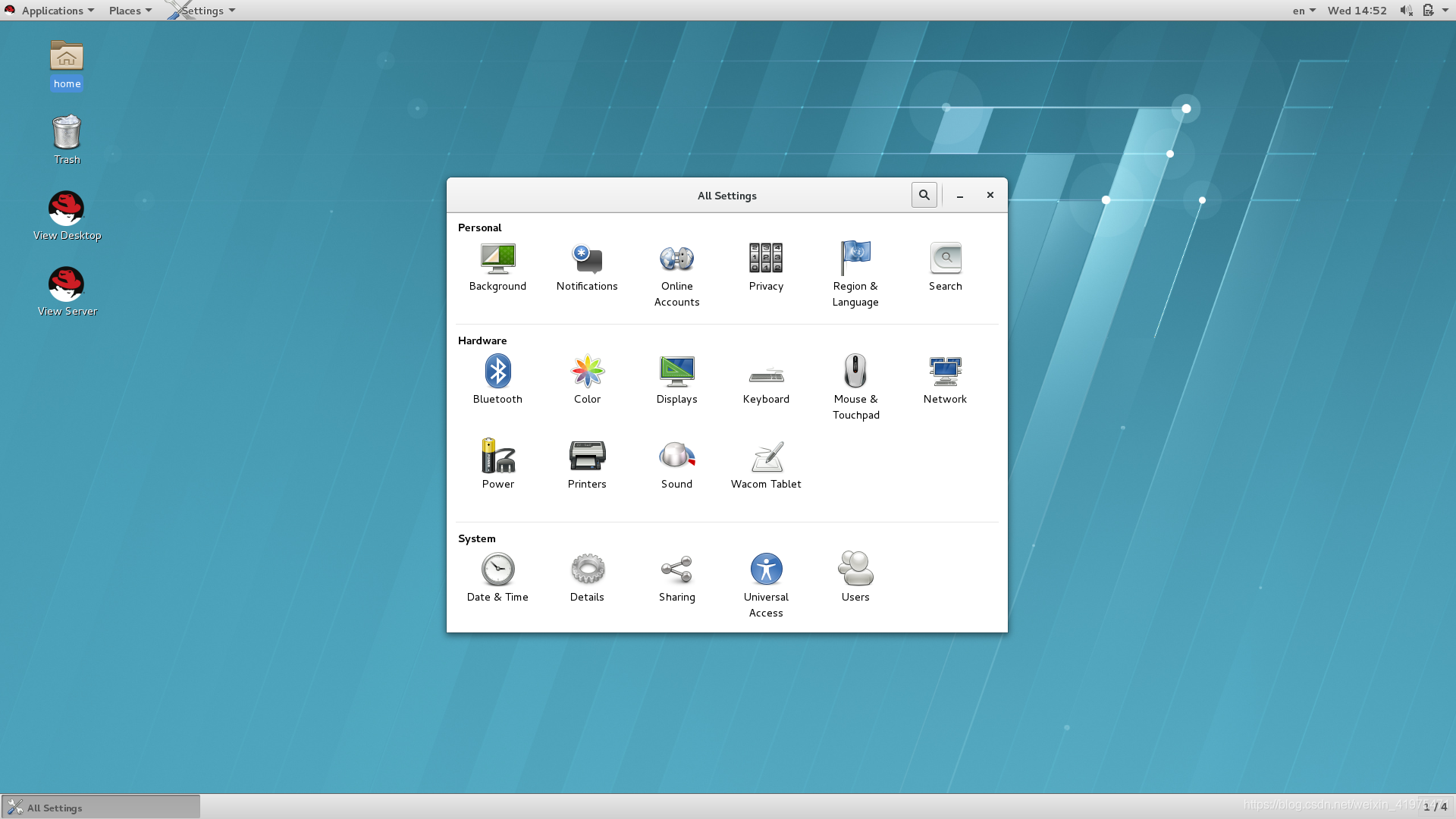The width and height of the screenshot is (1456, 819).
Task: Select Applications from the menu bar
Action: tap(52, 10)
